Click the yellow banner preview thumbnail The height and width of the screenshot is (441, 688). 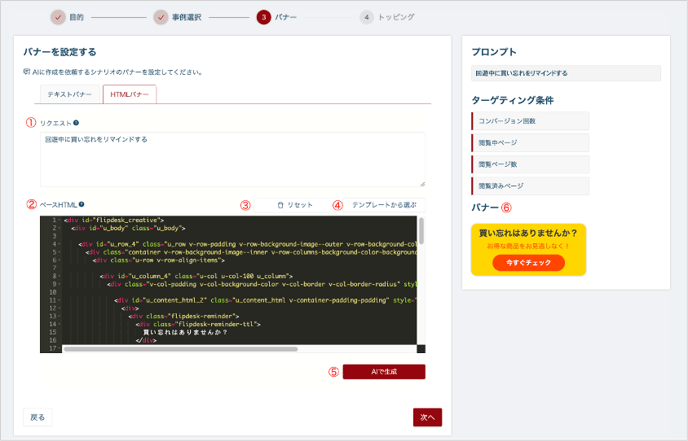(x=529, y=250)
